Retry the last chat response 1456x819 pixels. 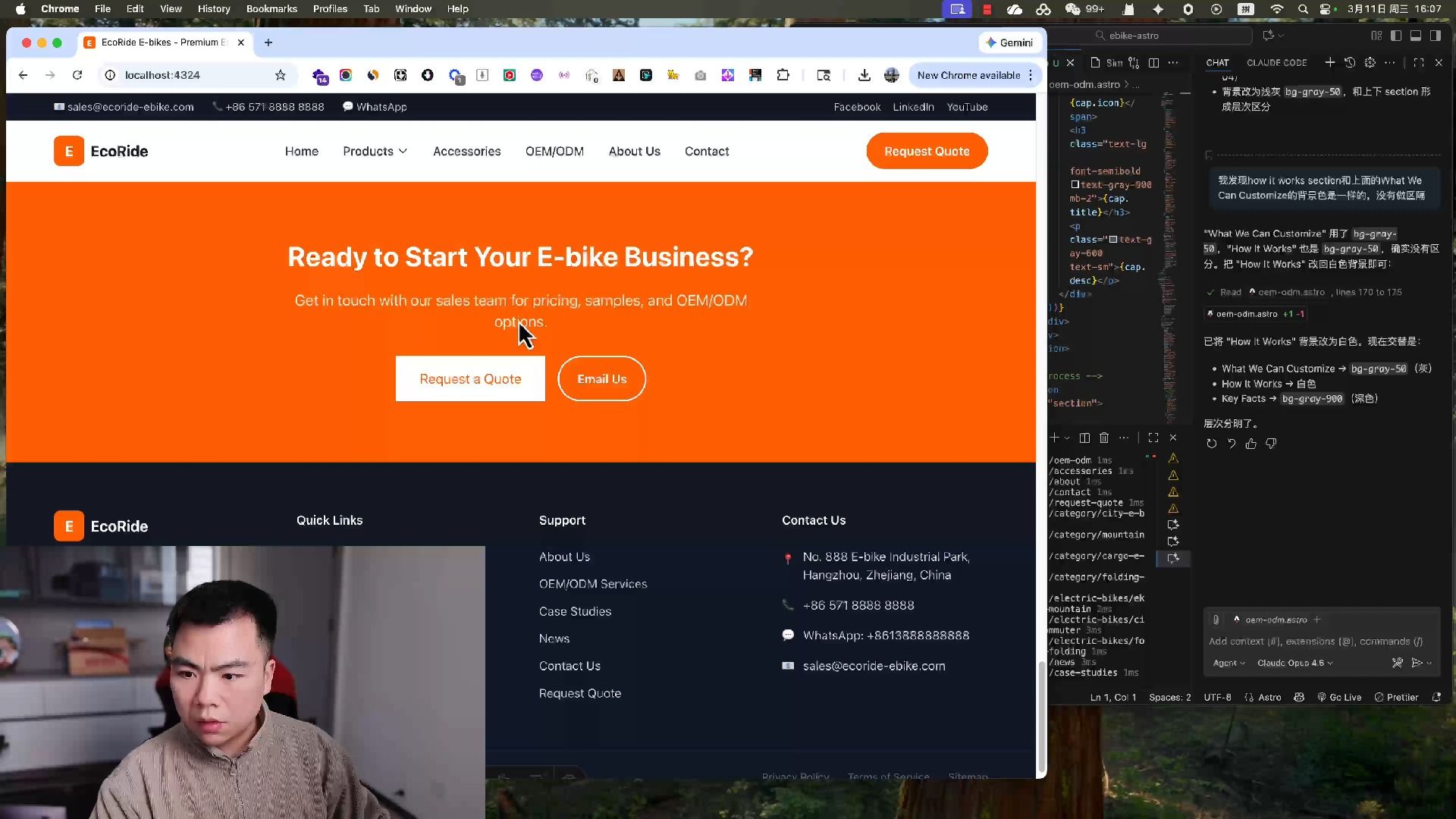pyautogui.click(x=1212, y=444)
